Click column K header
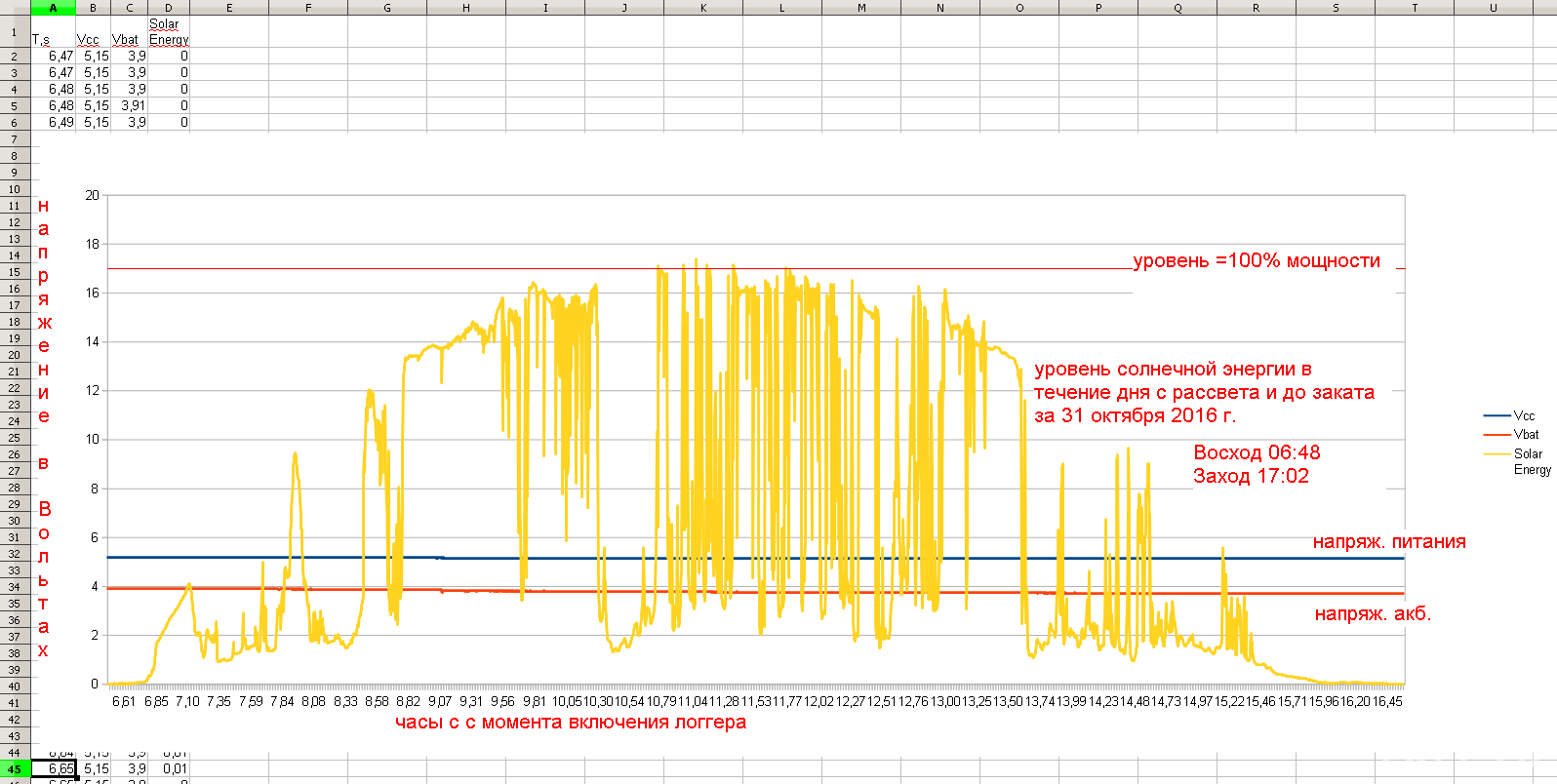Viewport: 1557px width, 784px height. [x=702, y=7]
